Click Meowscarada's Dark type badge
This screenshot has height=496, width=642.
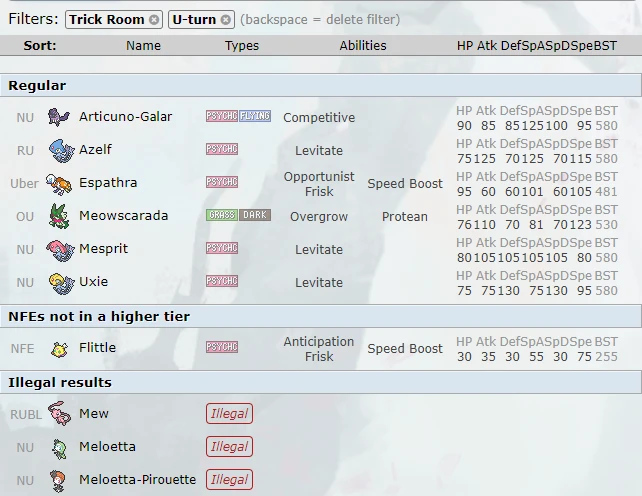point(255,215)
